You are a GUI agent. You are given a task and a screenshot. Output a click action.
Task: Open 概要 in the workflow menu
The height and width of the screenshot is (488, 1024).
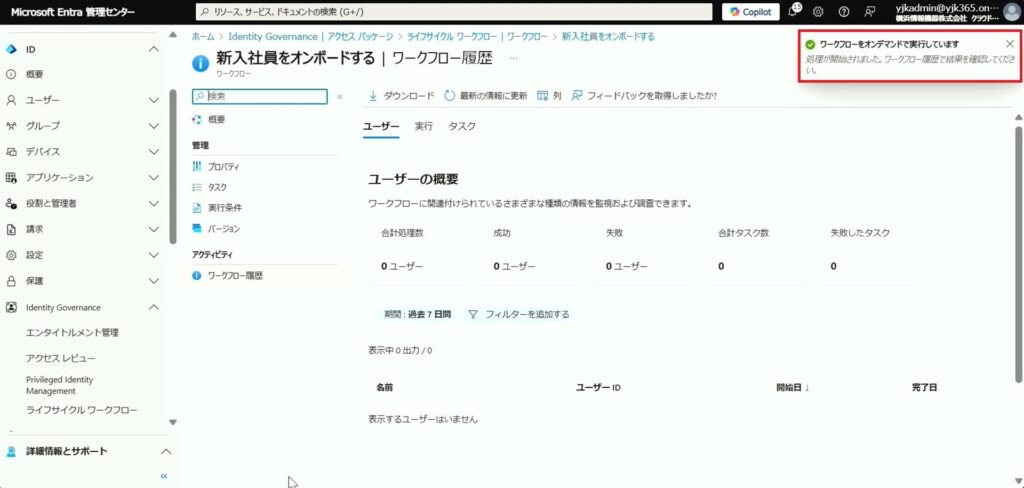point(216,120)
